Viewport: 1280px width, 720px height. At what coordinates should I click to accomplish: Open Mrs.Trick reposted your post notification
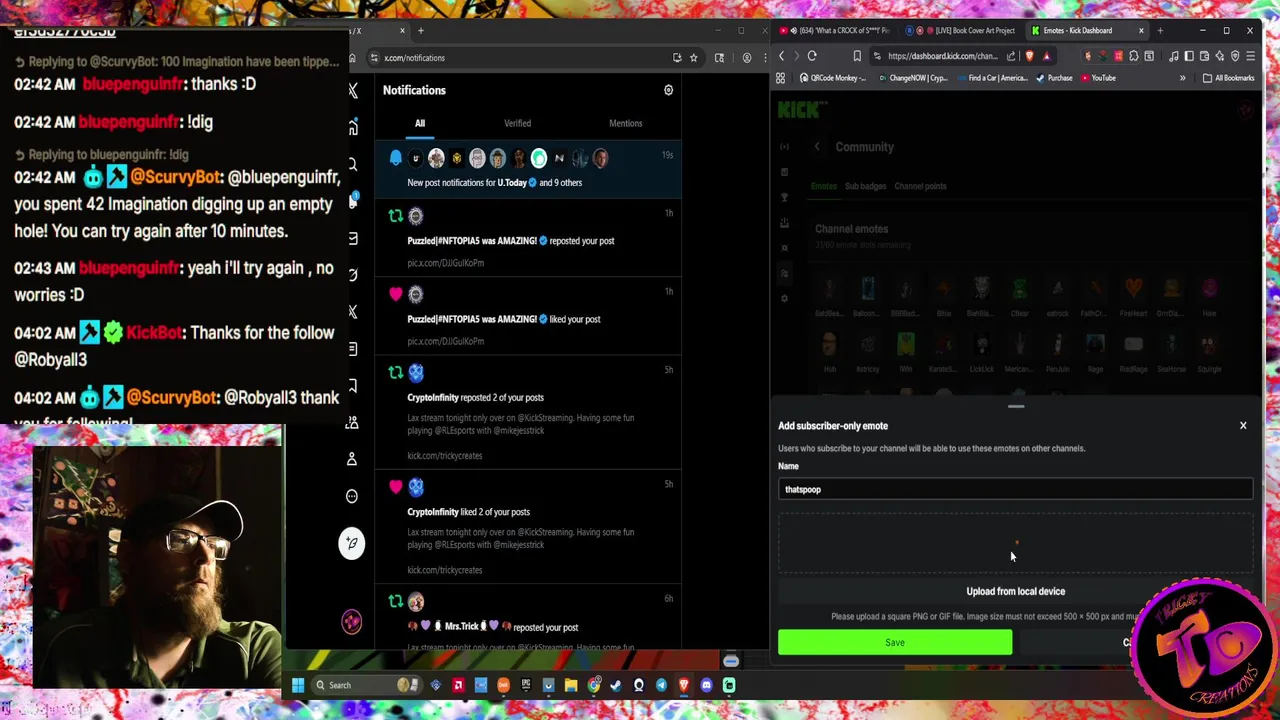528,618
